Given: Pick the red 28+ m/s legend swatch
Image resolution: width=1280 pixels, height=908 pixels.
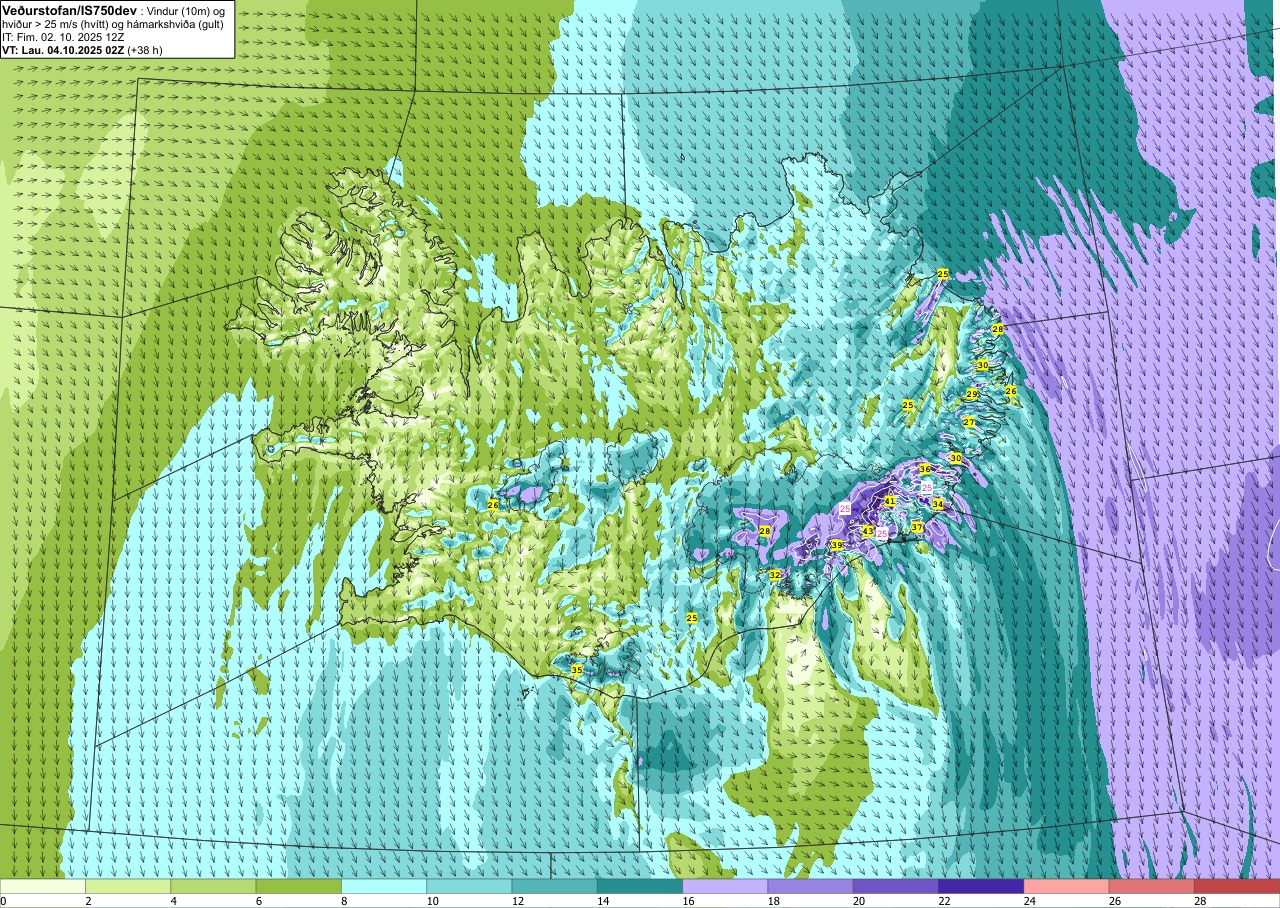Looking at the screenshot, I should 1236,886.
